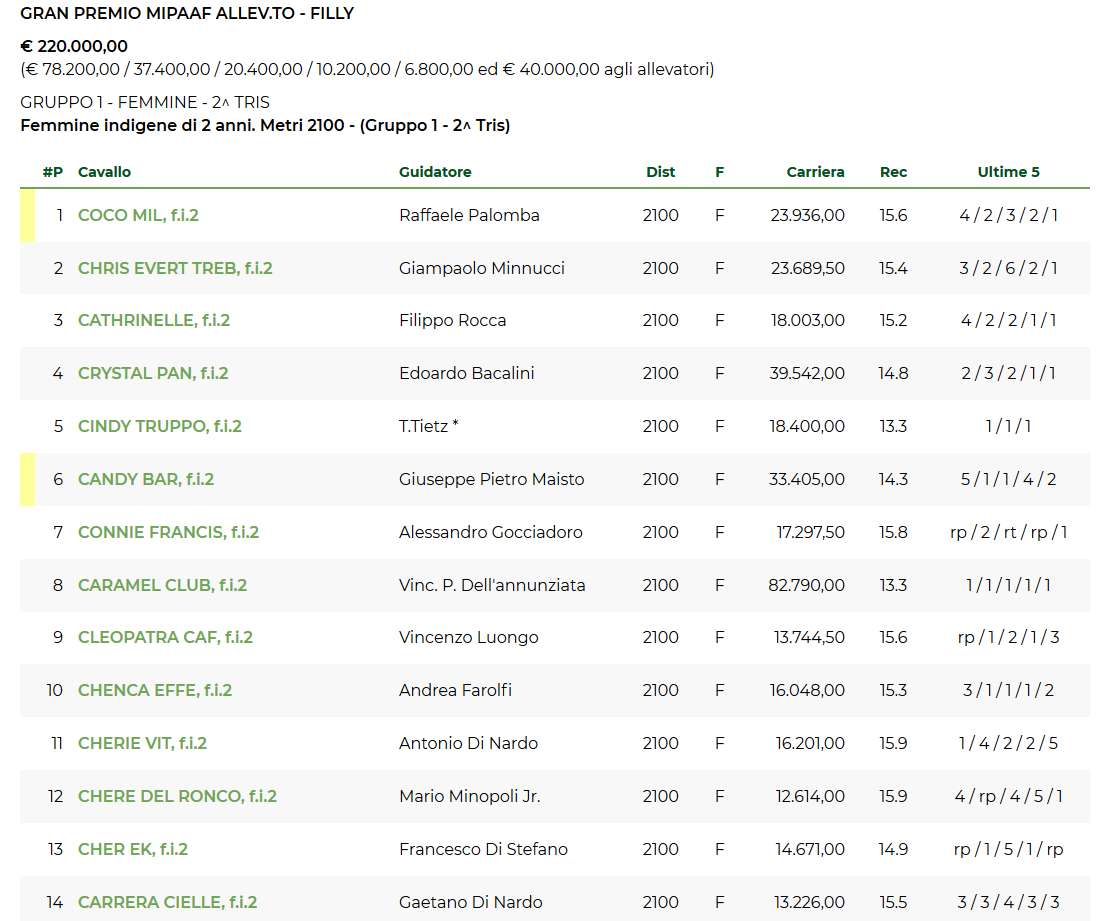Click the Cavallo column header
The width and height of the screenshot is (1111, 921).
tap(104, 172)
